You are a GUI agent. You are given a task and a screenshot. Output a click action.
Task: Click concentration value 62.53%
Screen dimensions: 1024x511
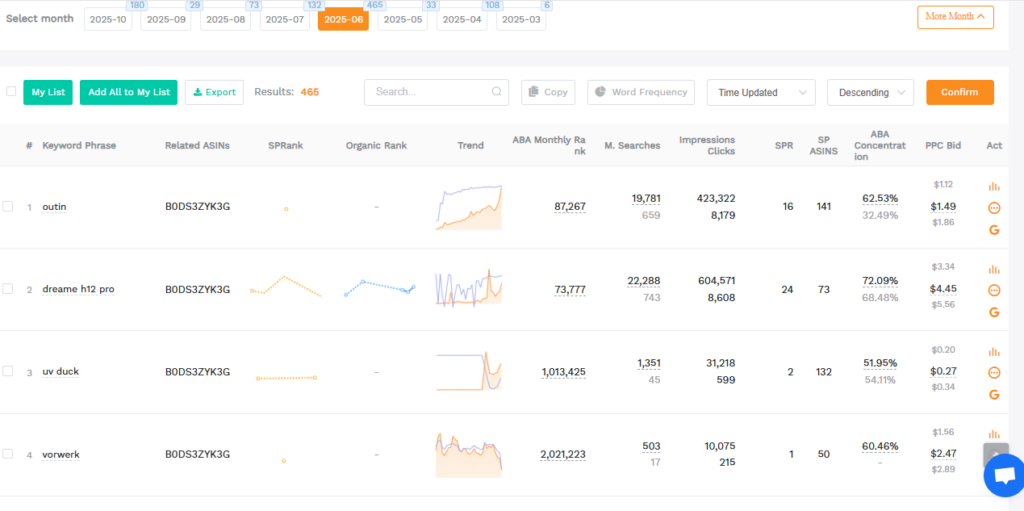880,198
